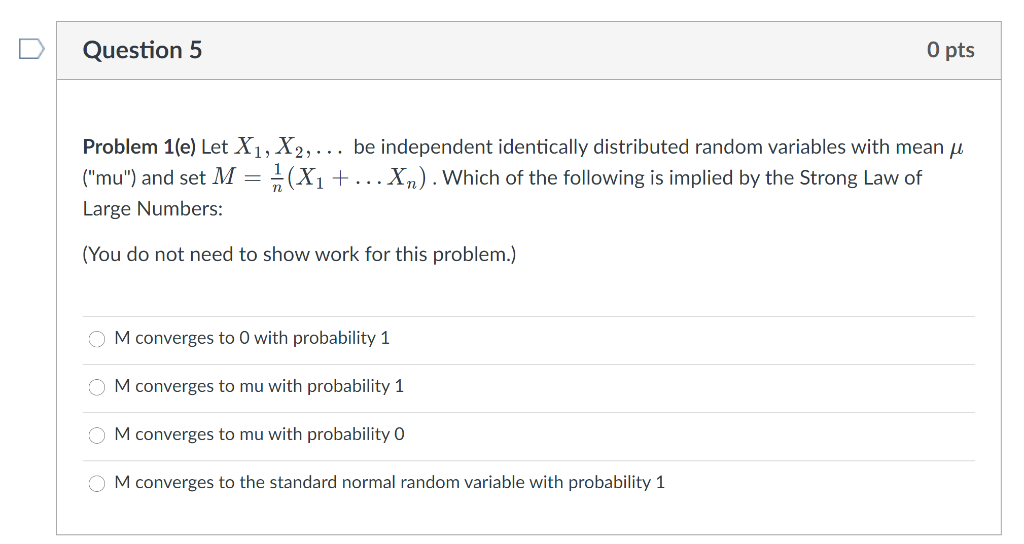Select radio button for 'M converges to 0'
Screen dimensions: 1024x544
click(x=97, y=339)
